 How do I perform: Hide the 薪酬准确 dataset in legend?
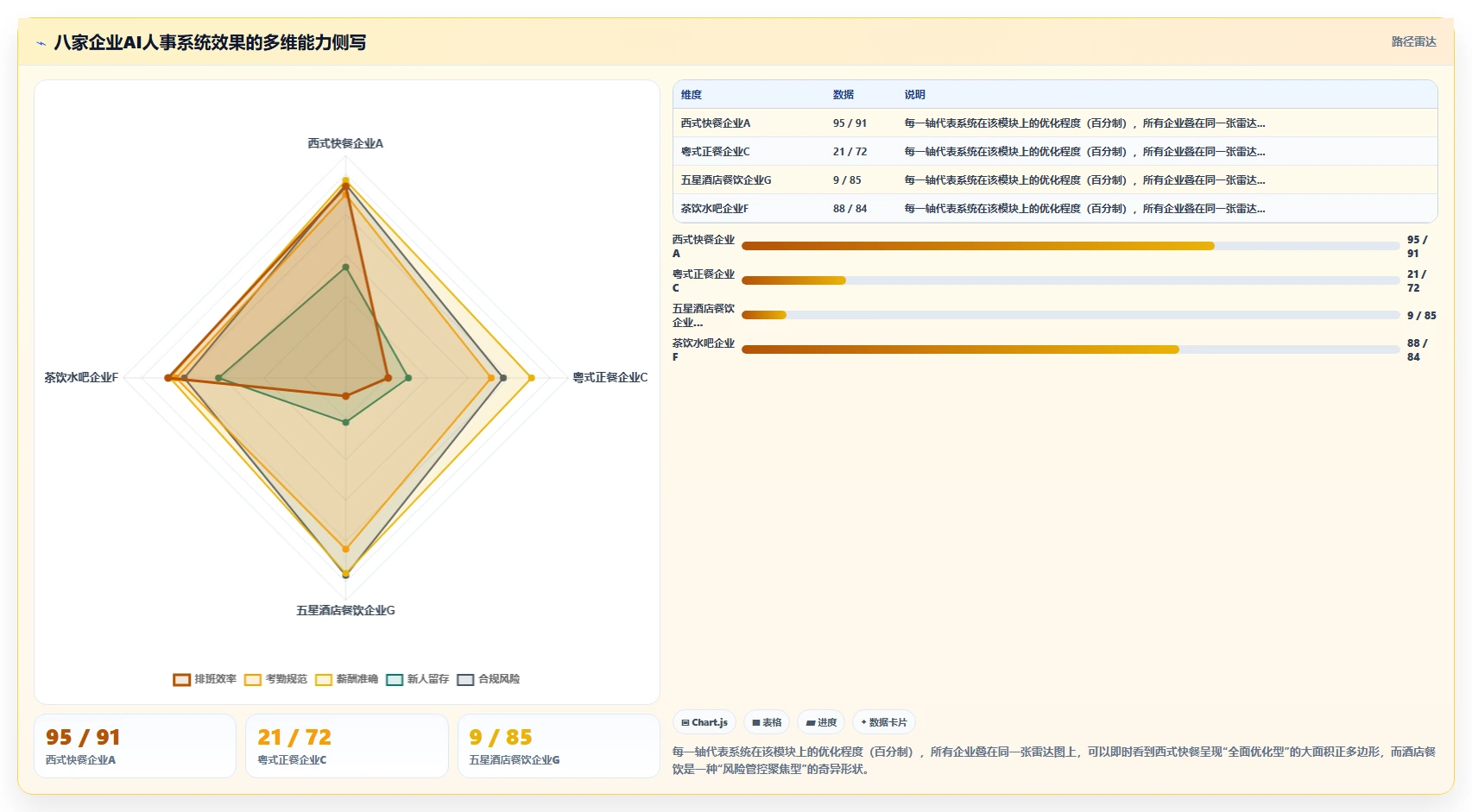point(346,679)
